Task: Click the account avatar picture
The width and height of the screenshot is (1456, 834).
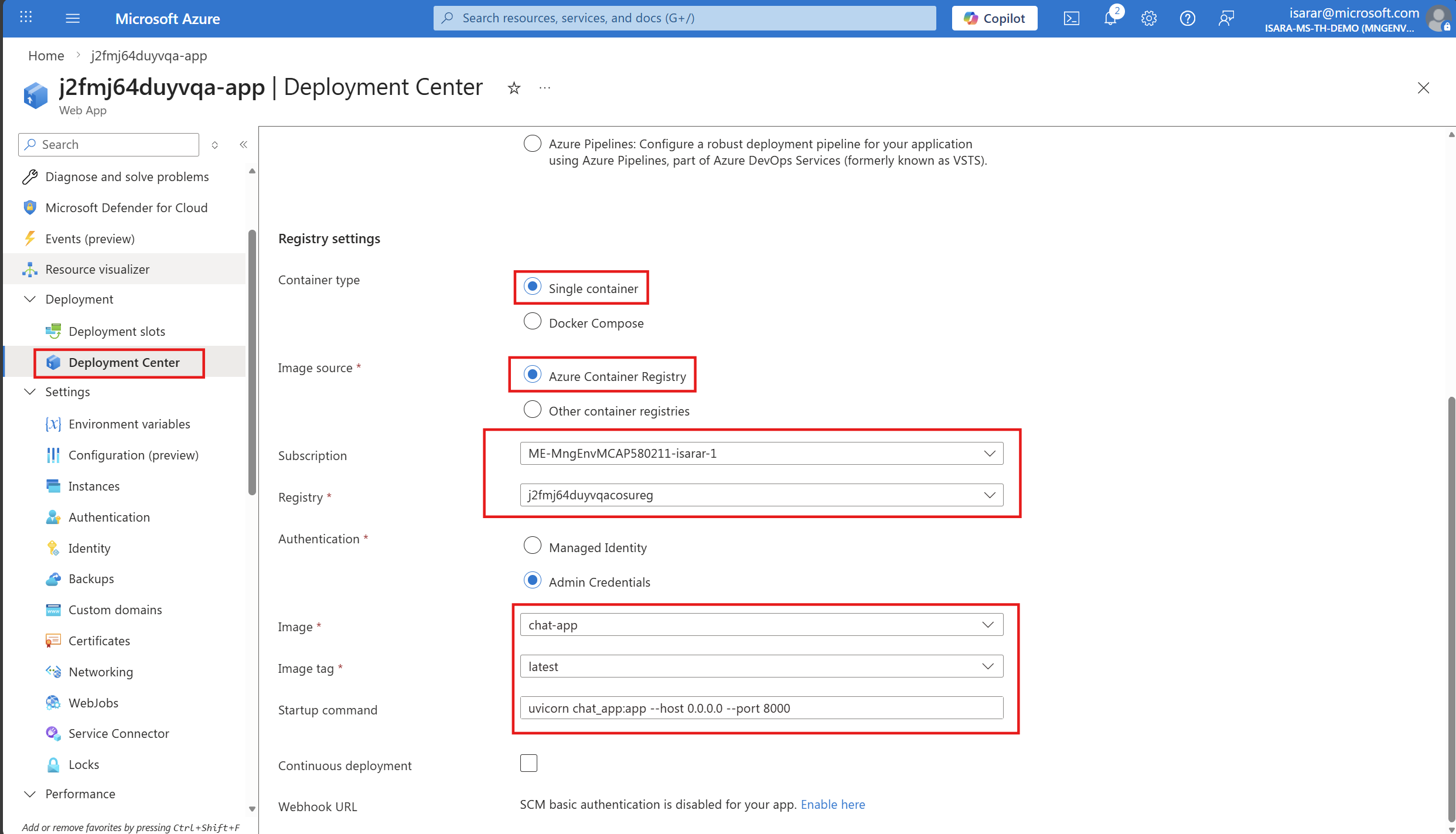Action: [x=1438, y=18]
